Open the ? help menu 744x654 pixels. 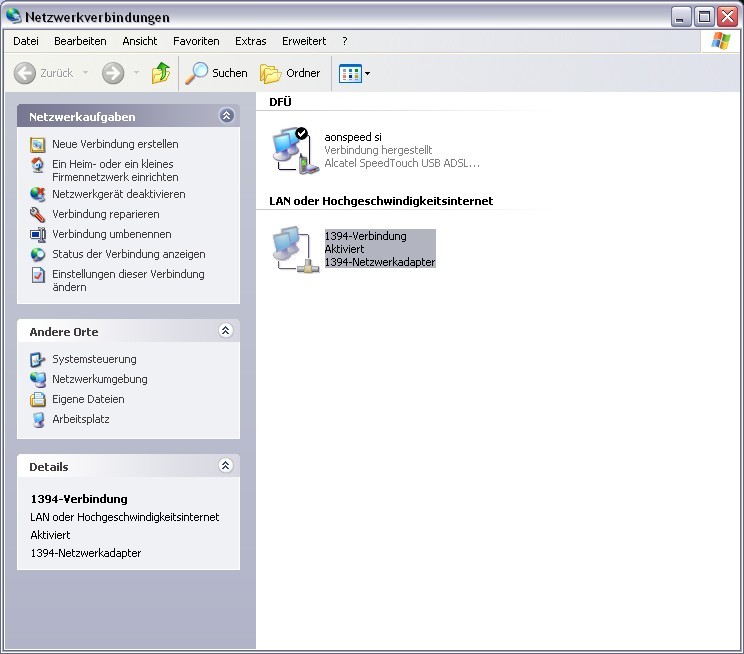[x=344, y=41]
